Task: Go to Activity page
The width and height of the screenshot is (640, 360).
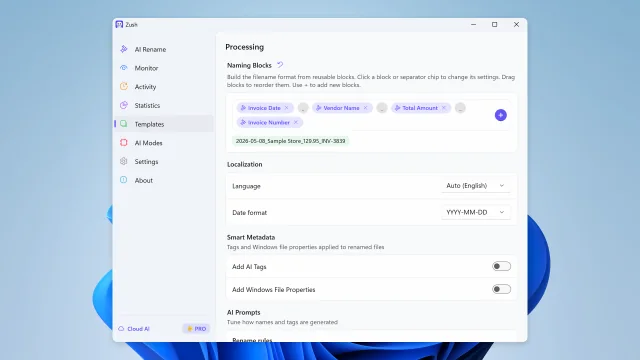Action: coord(164,87)
